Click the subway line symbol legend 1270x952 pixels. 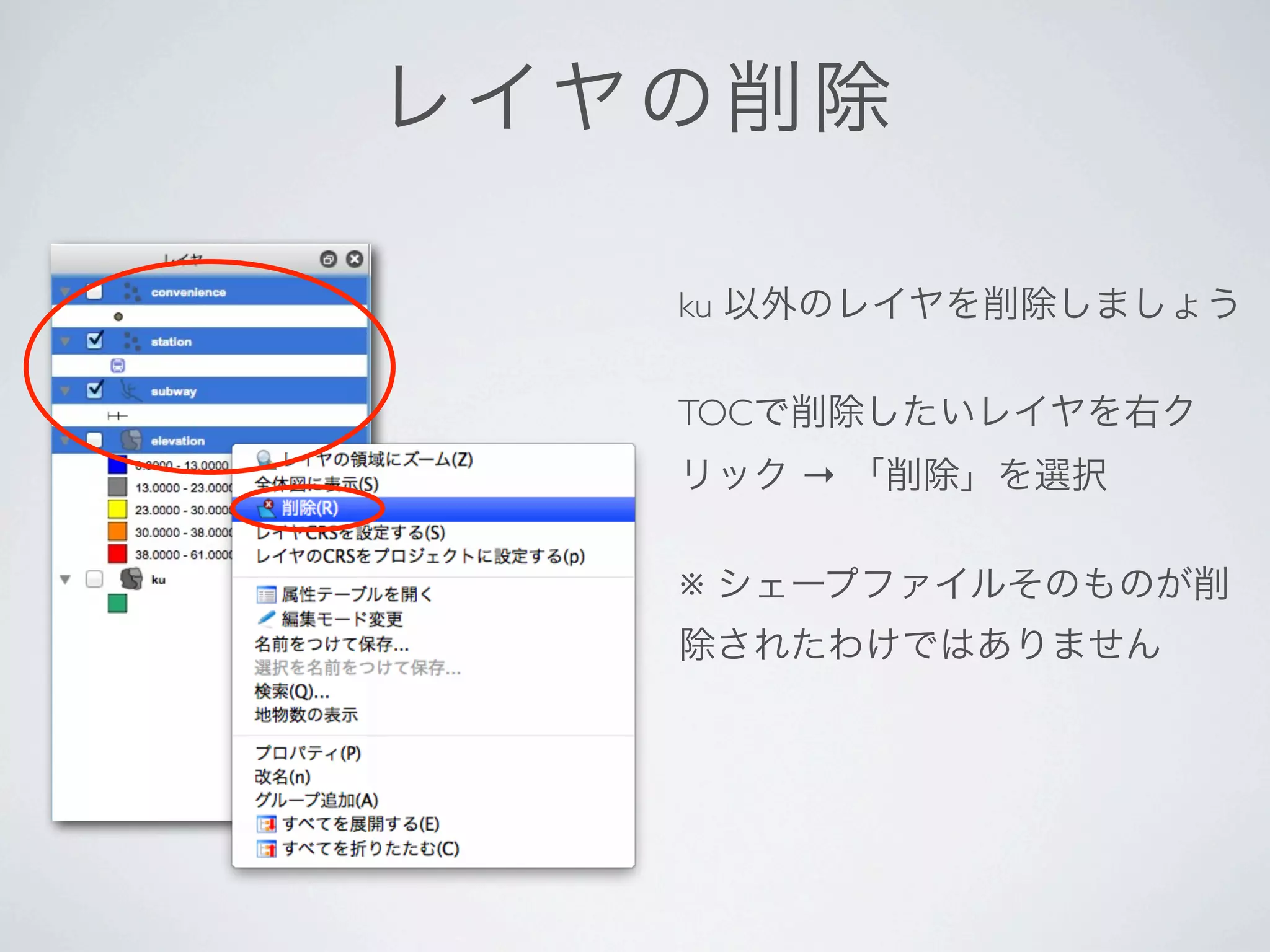coord(117,416)
